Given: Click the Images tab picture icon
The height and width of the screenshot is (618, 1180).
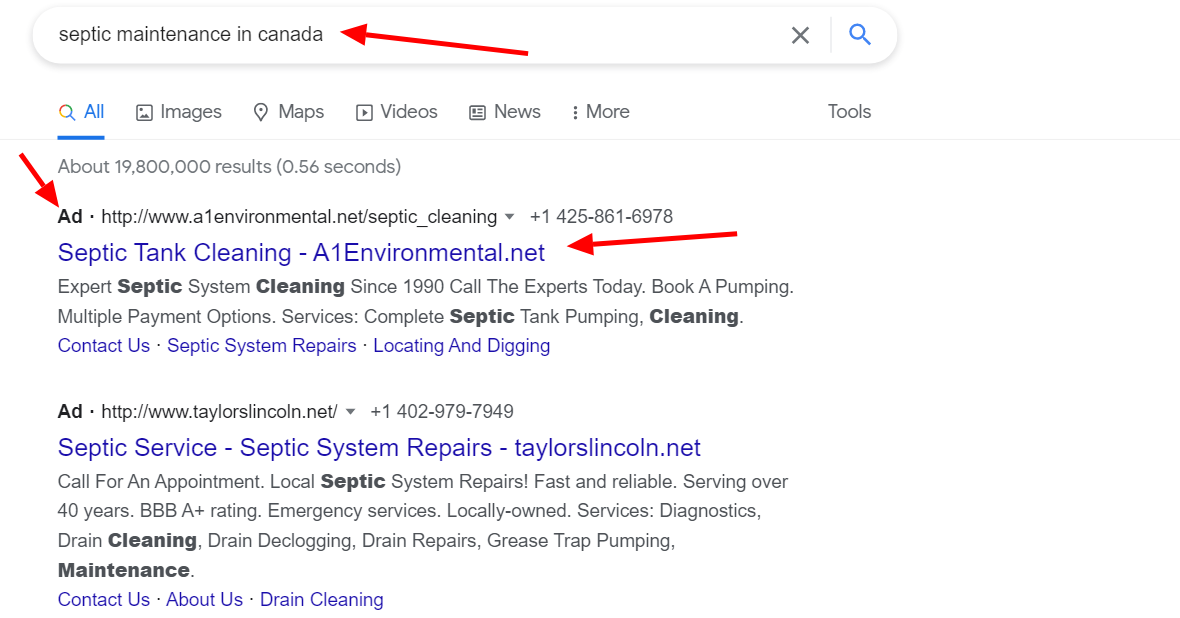Looking at the screenshot, I should 144,113.
